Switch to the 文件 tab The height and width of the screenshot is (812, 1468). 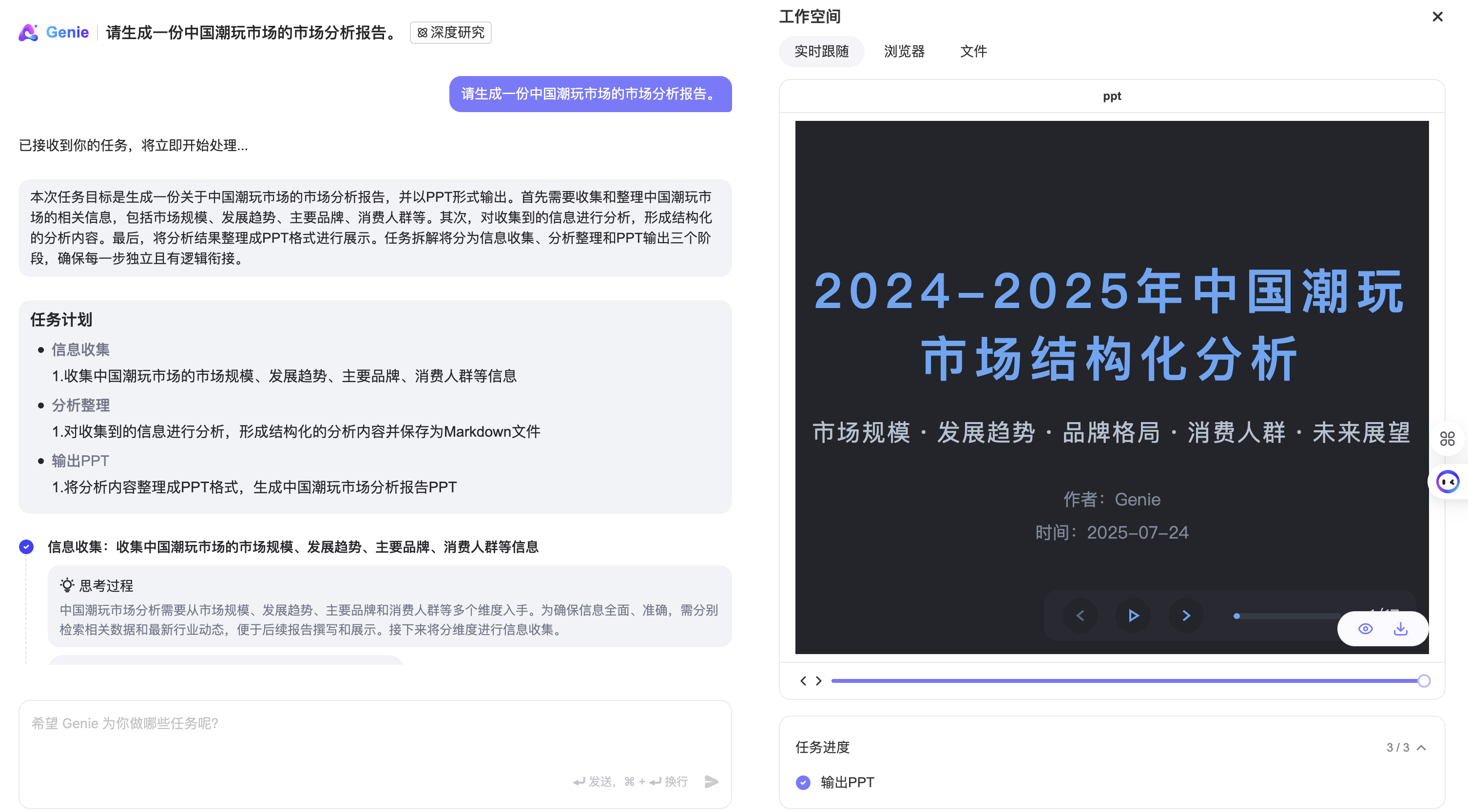click(x=973, y=51)
